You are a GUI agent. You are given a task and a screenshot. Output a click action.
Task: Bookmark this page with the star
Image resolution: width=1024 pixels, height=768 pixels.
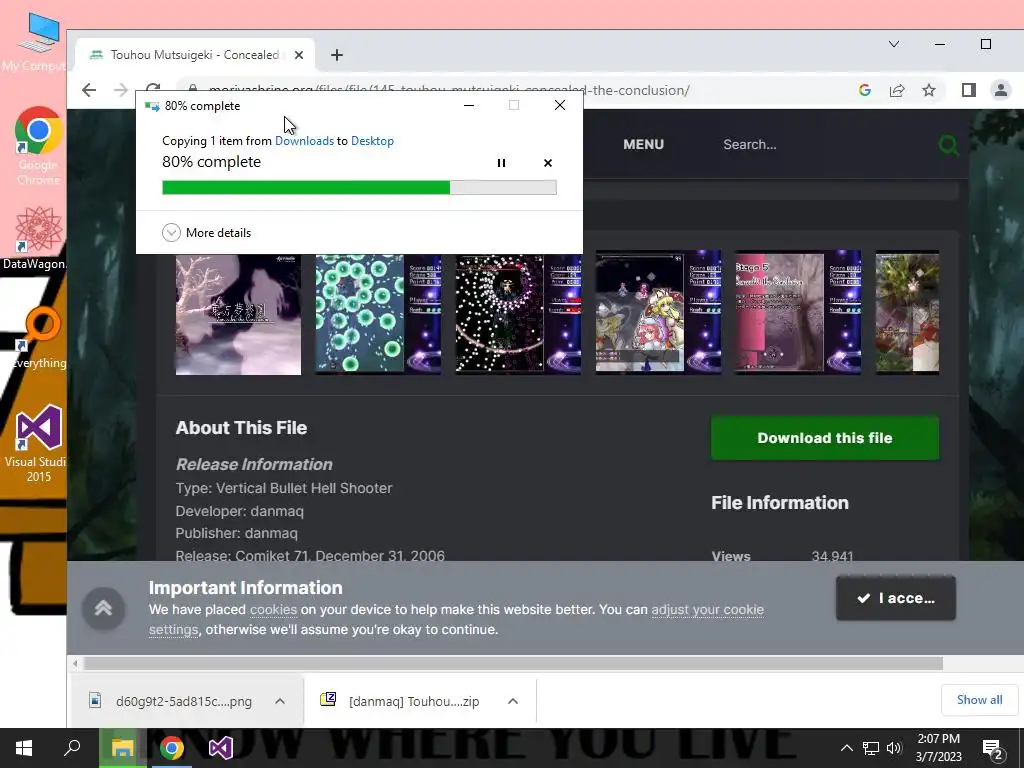click(929, 90)
